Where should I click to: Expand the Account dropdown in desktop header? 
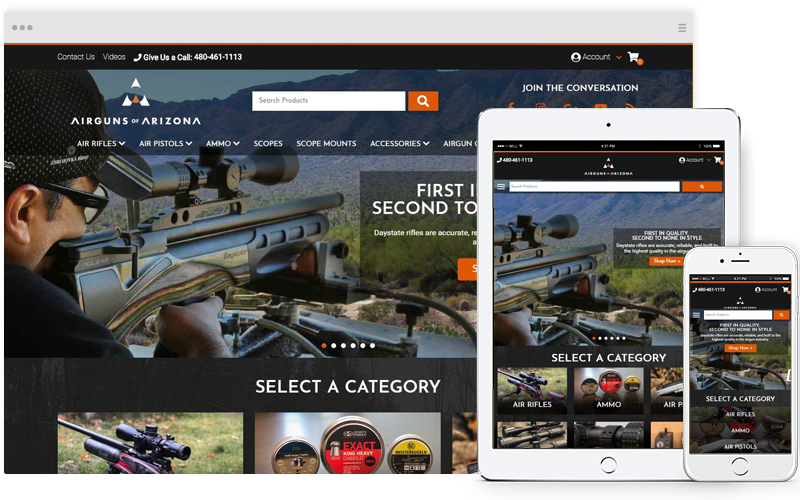pos(596,58)
